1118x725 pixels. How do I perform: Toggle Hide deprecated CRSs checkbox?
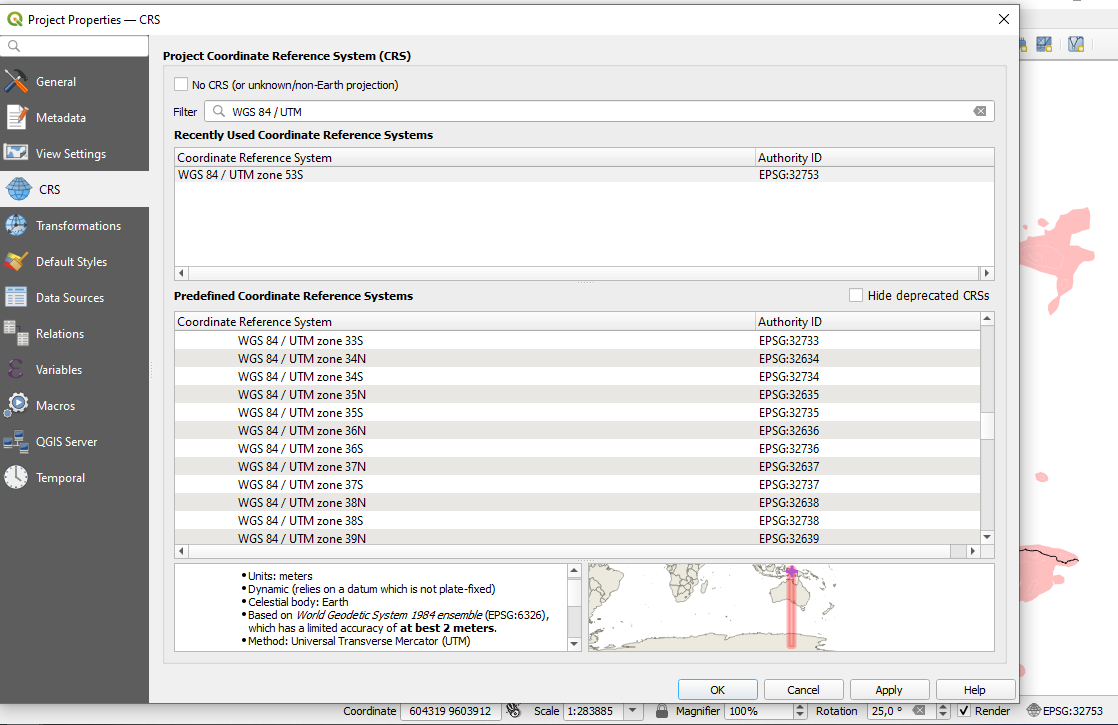pos(856,295)
